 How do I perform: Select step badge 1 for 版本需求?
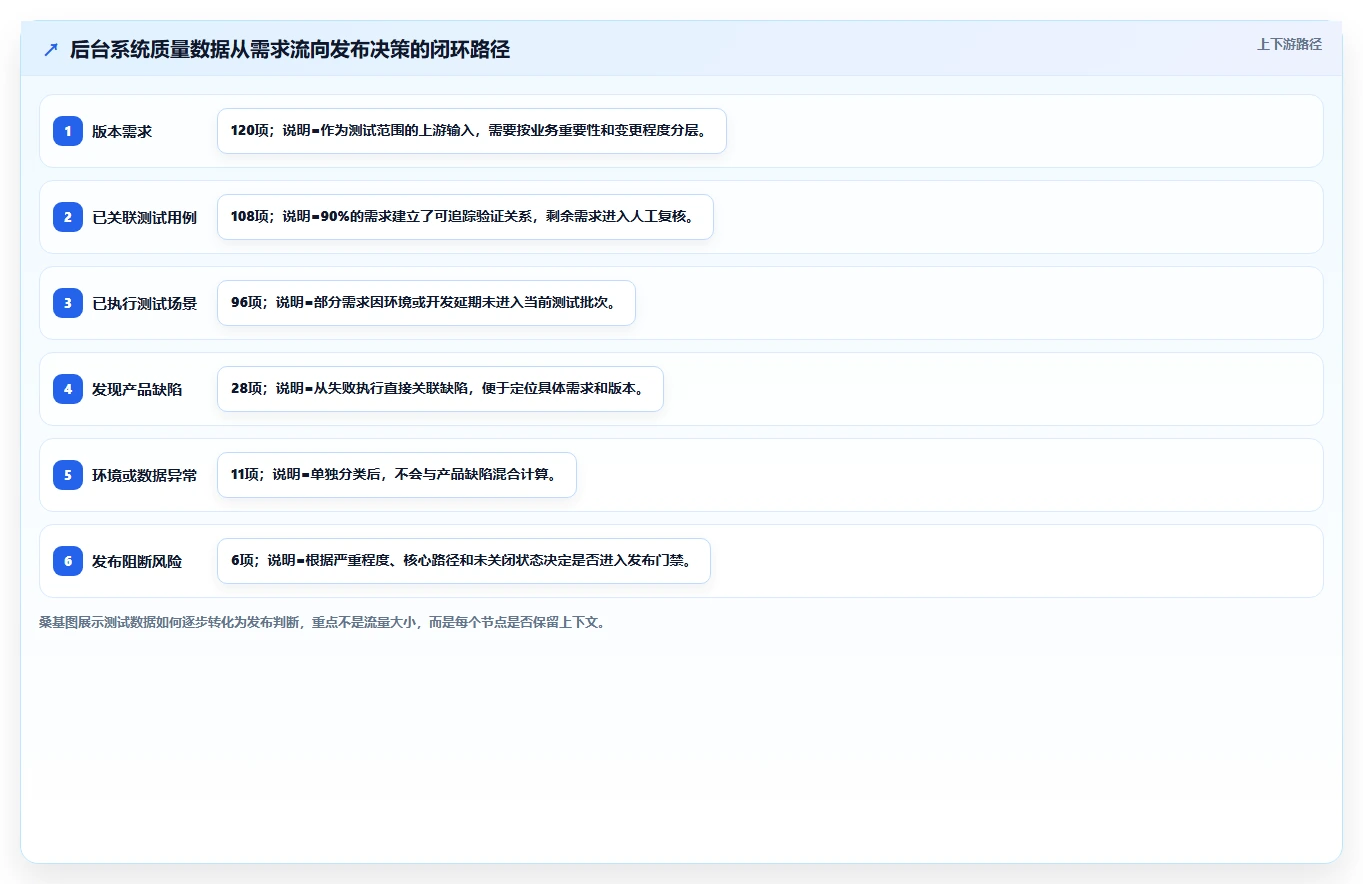pos(68,131)
